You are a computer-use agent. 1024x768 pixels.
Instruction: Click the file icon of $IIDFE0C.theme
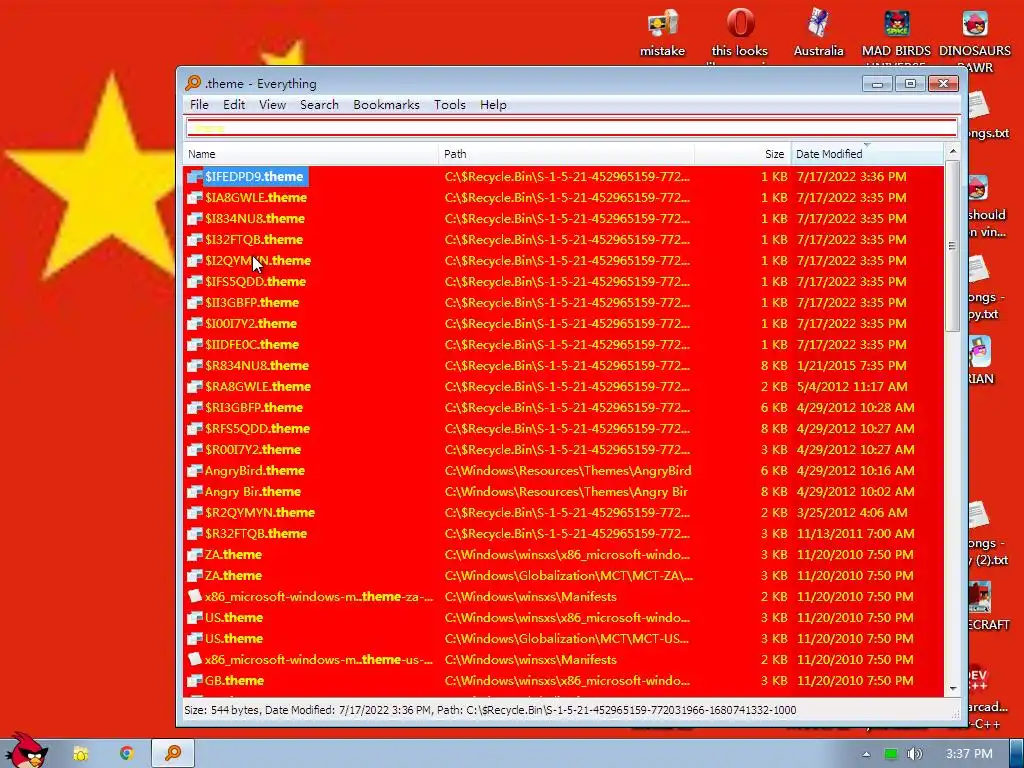point(195,344)
